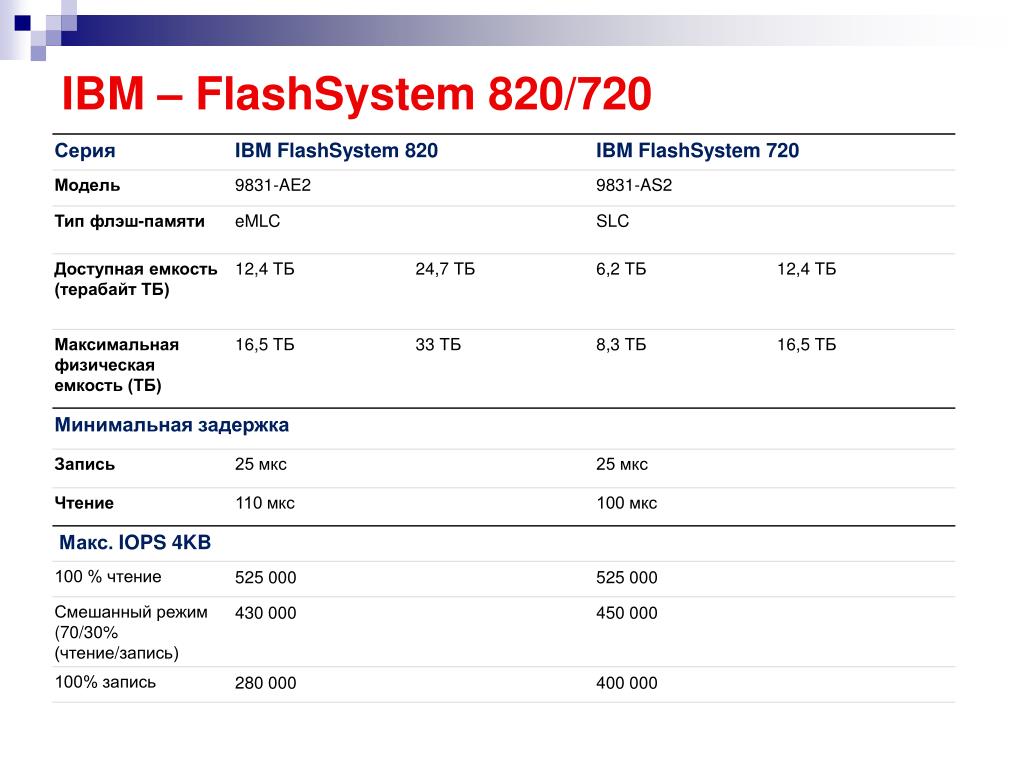Image resolution: width=1024 pixels, height=768 pixels.
Task: Select the header cell 'Серия'
Action: 85,151
